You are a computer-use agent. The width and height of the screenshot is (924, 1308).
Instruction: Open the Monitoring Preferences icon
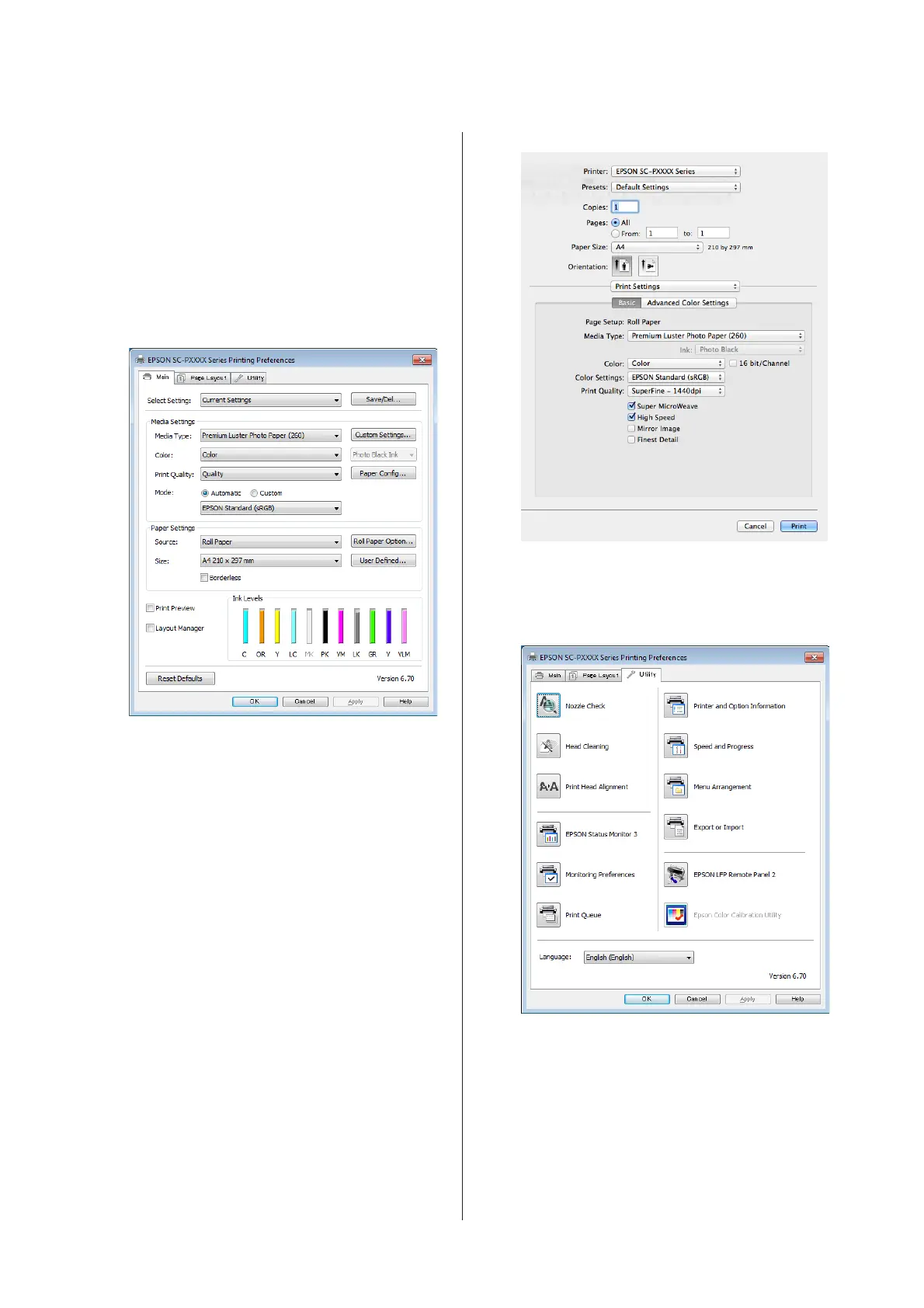point(548,875)
